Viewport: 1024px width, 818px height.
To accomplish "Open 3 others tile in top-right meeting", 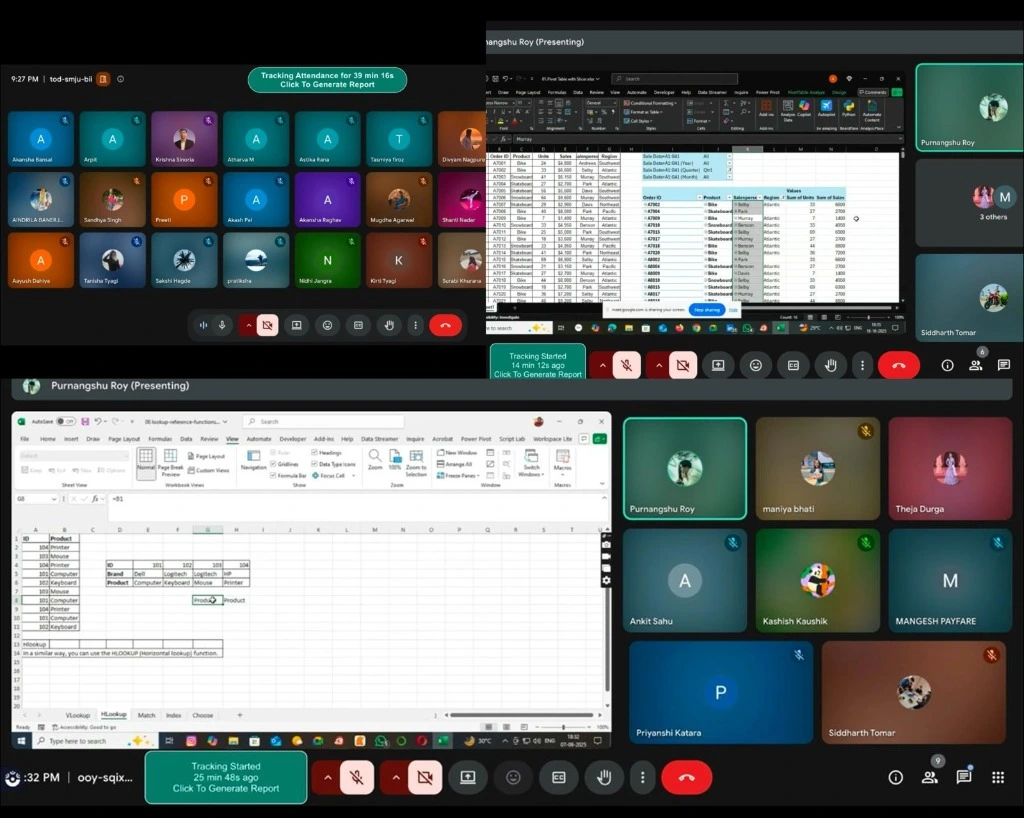I will [969, 203].
